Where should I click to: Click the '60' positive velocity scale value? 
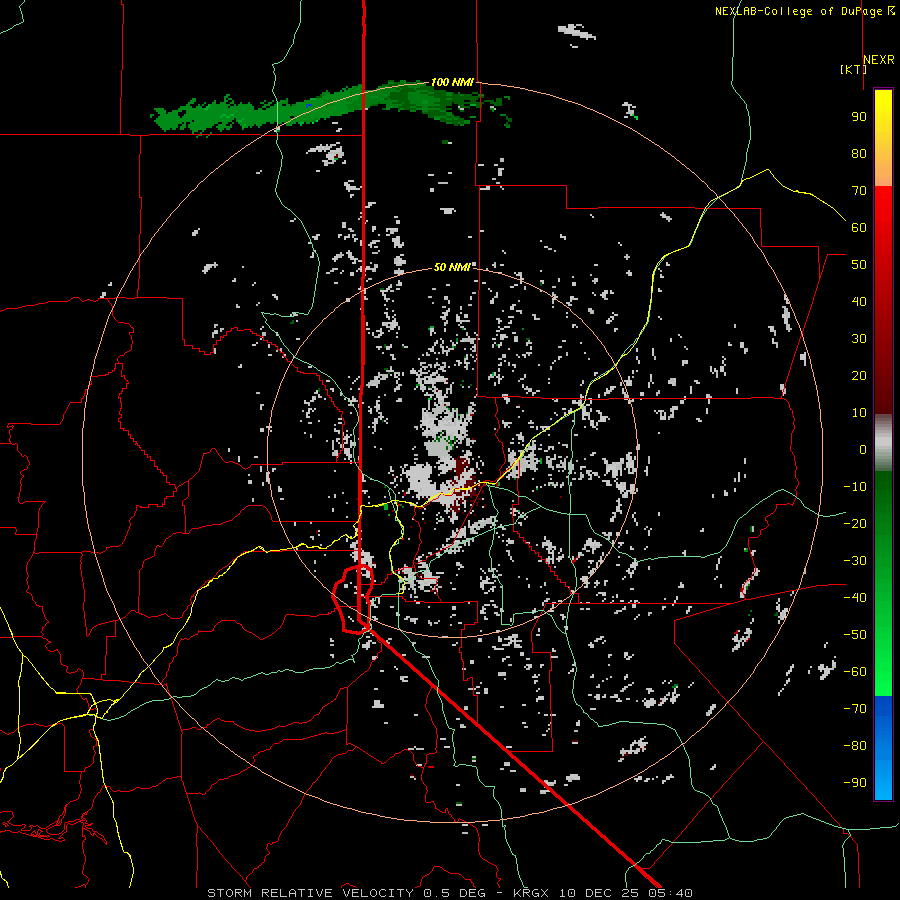pyautogui.click(x=859, y=228)
